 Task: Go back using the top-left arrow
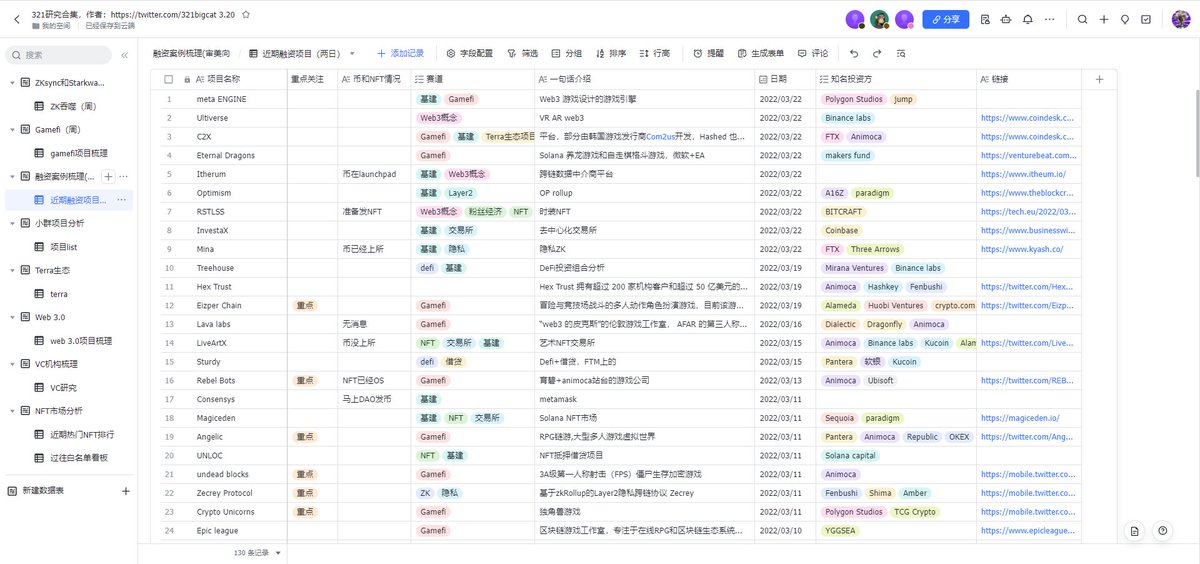click(17, 19)
